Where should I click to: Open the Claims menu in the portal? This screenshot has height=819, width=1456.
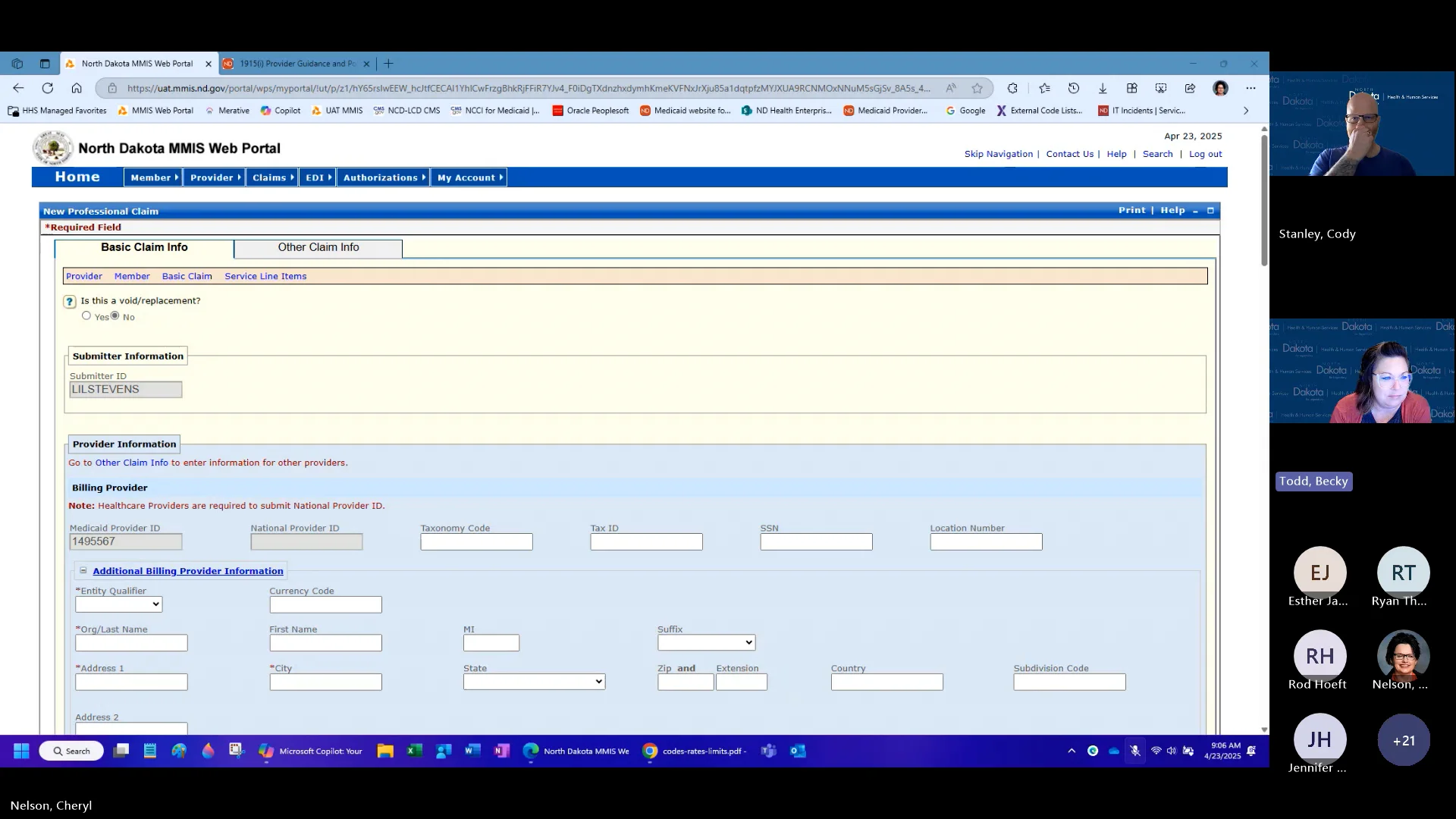[x=271, y=177]
